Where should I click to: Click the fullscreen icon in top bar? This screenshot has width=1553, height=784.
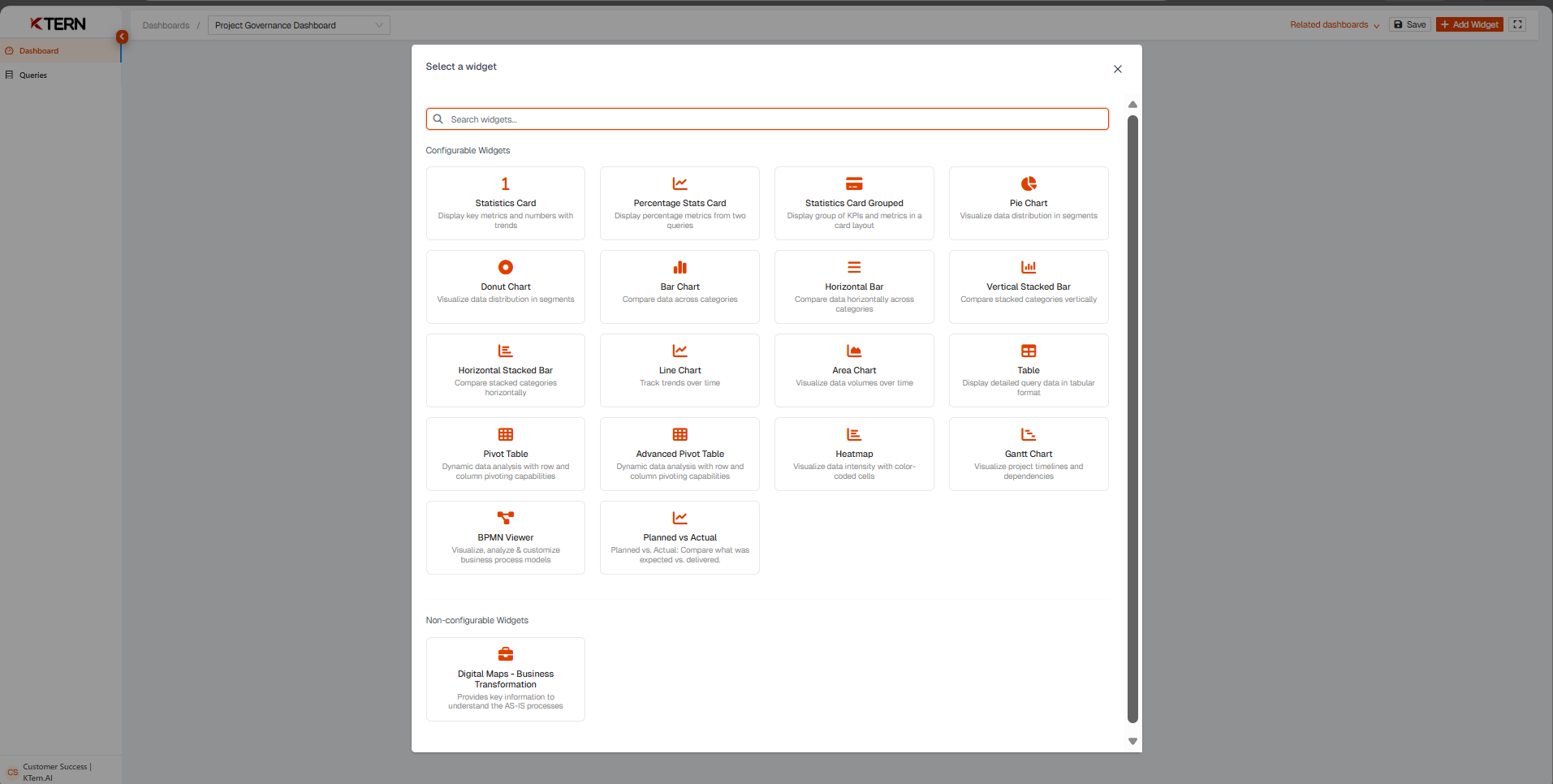point(1517,25)
